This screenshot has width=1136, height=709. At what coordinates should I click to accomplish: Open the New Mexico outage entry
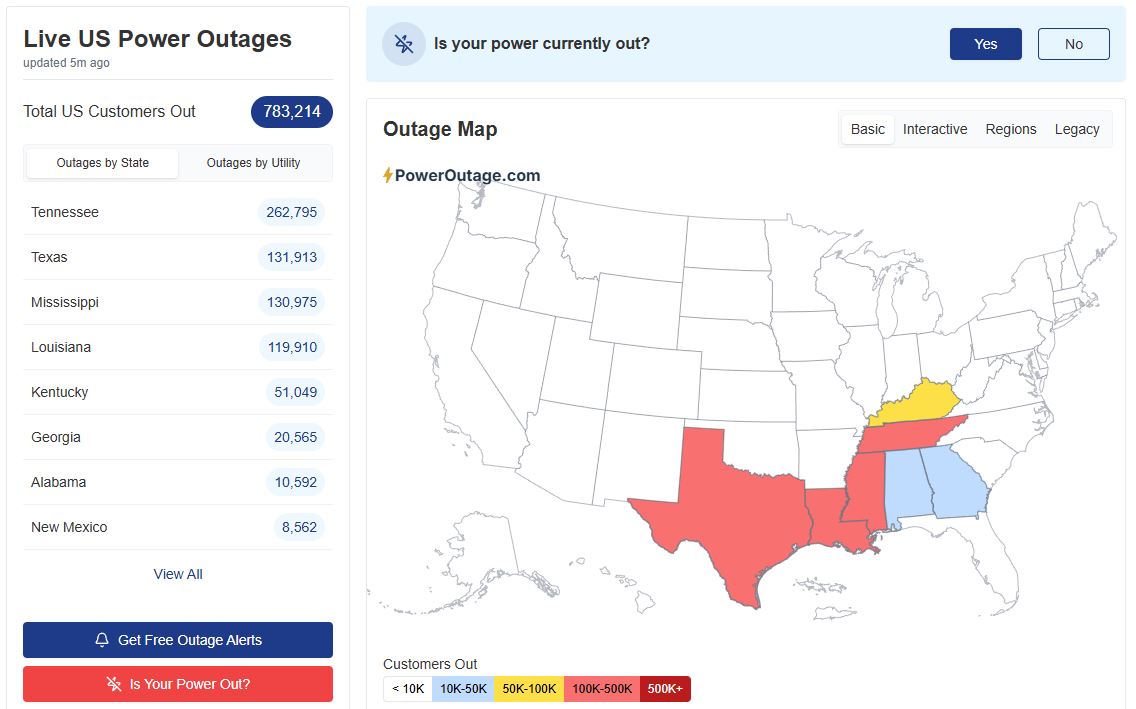[178, 527]
